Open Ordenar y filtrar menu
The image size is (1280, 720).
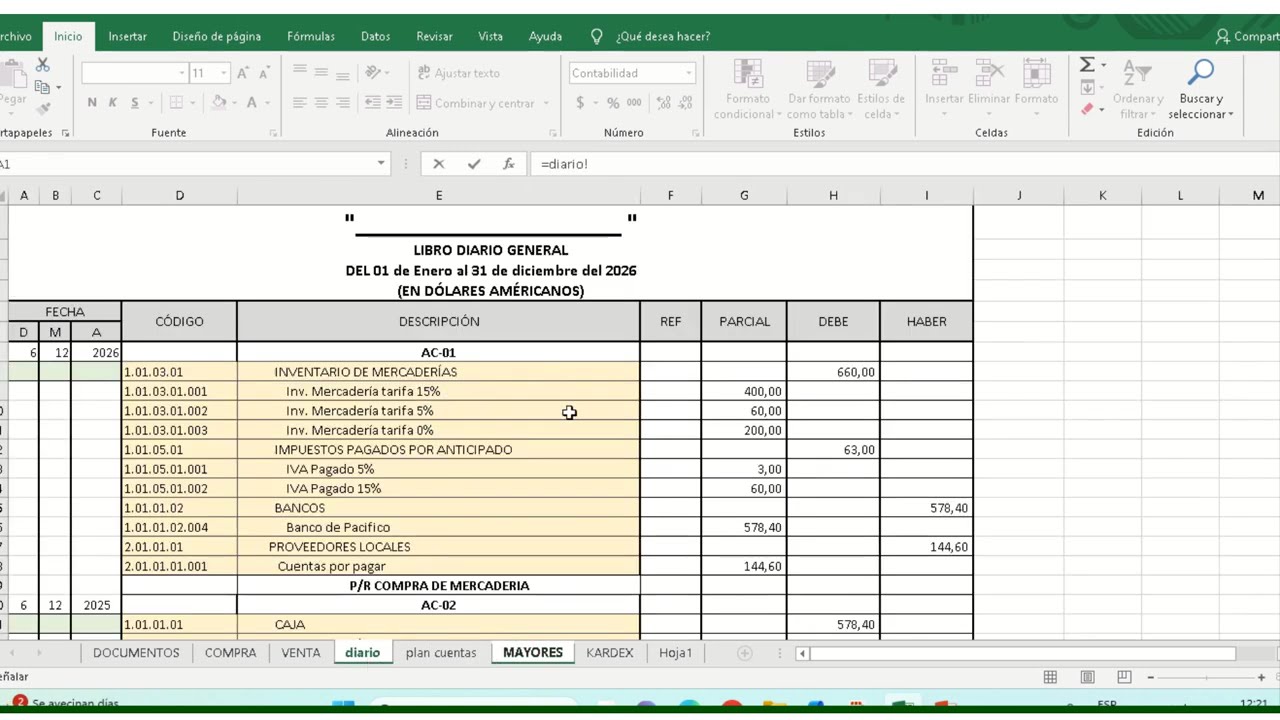click(x=1137, y=90)
